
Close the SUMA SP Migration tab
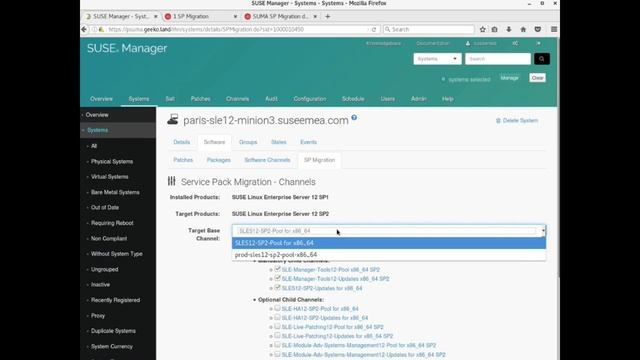click(x=315, y=16)
